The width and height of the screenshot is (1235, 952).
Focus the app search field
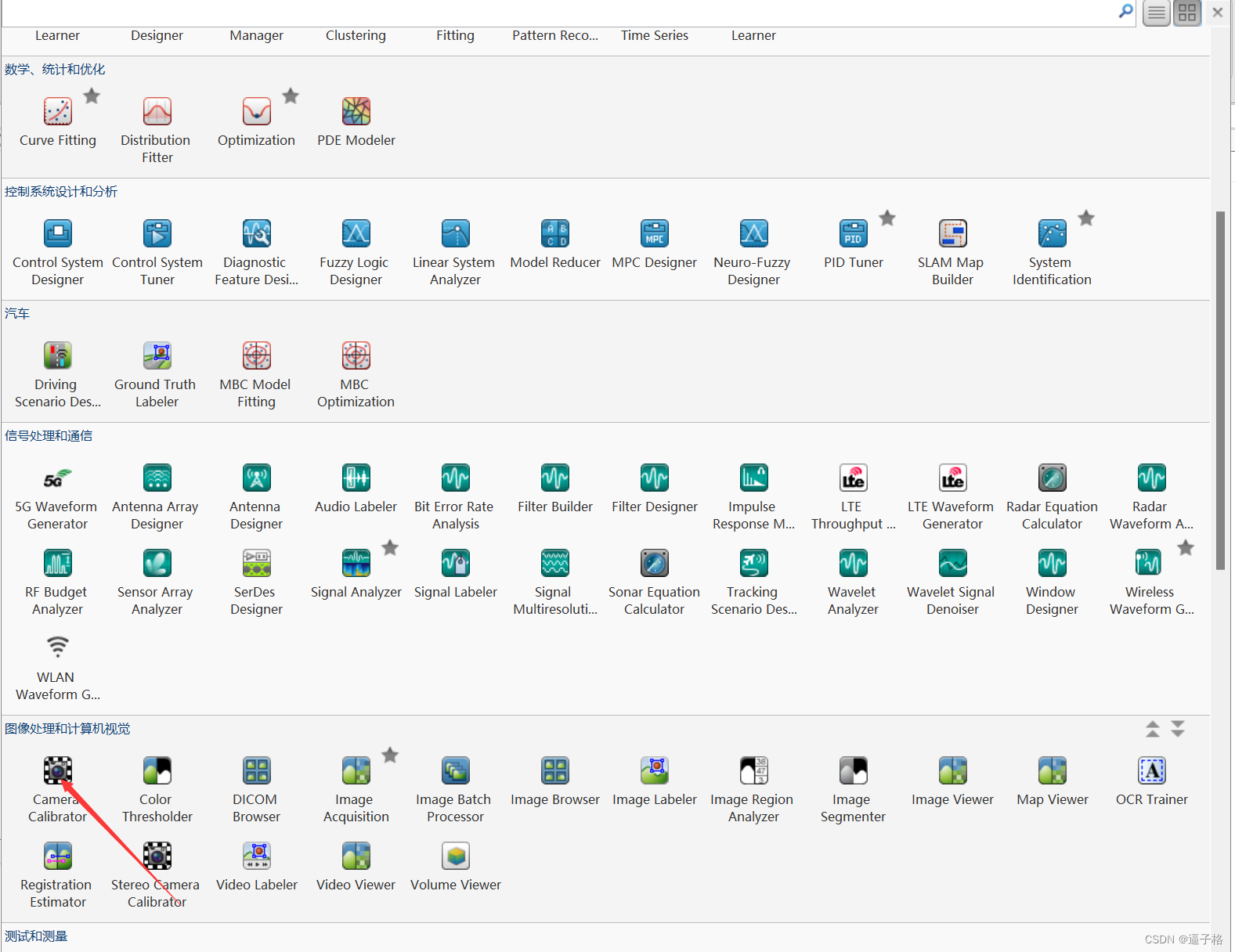(x=559, y=13)
